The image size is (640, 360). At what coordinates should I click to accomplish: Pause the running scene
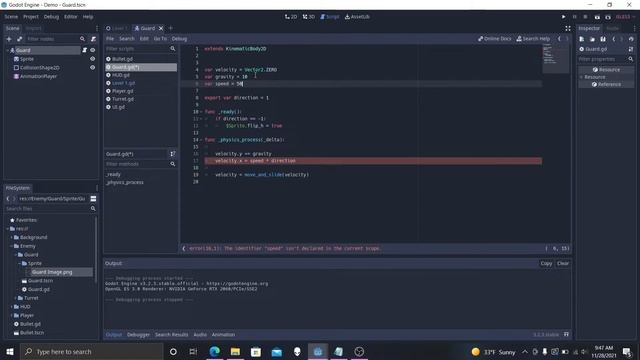pyautogui.click(x=575, y=17)
